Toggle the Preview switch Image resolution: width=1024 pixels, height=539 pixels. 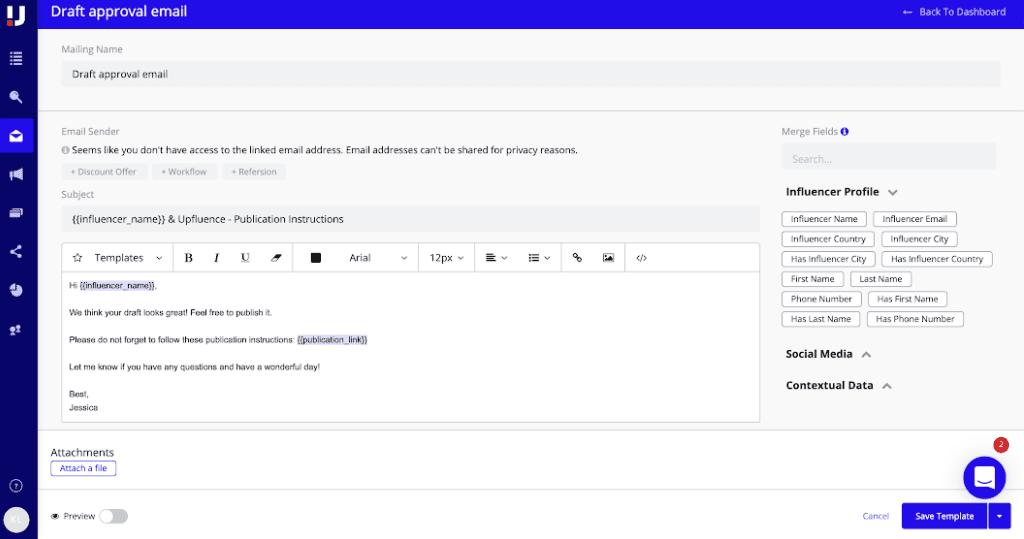coord(114,516)
